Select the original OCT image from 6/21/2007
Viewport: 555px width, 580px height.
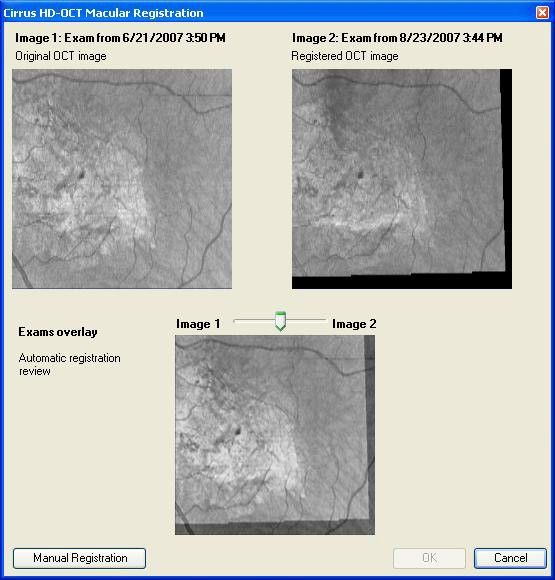coord(122,179)
